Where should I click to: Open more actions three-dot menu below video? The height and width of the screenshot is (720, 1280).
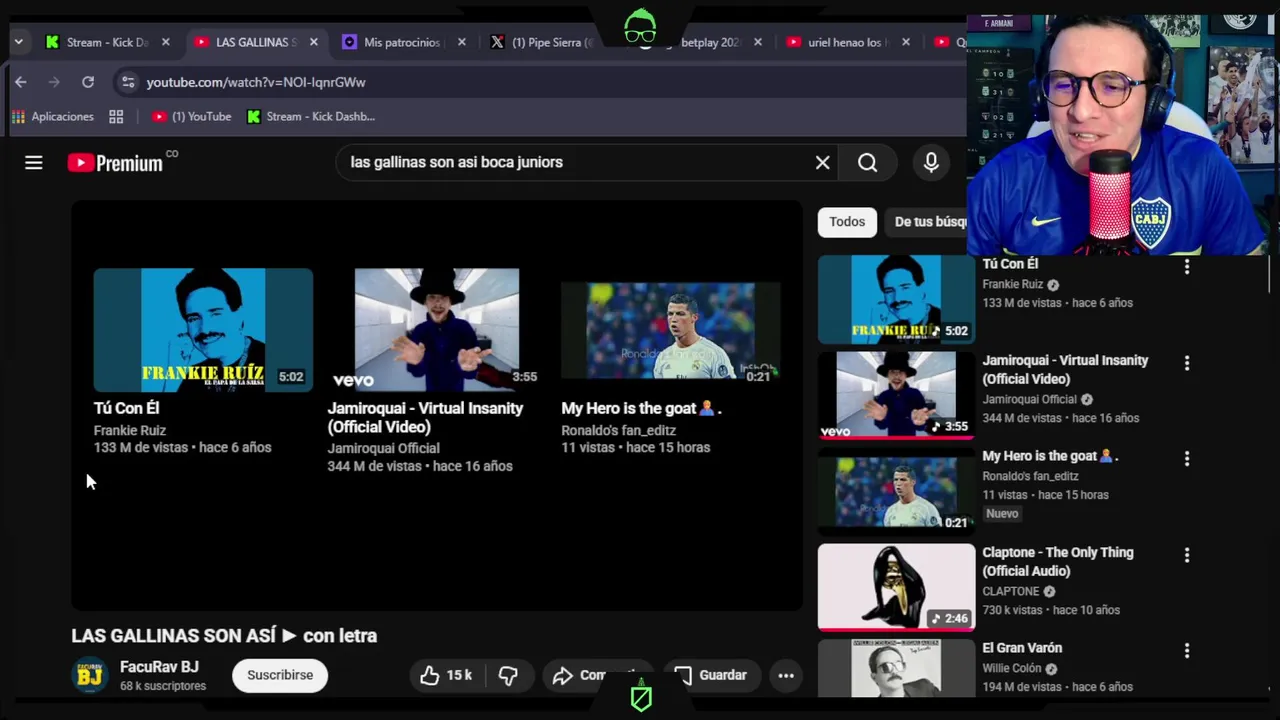(786, 676)
